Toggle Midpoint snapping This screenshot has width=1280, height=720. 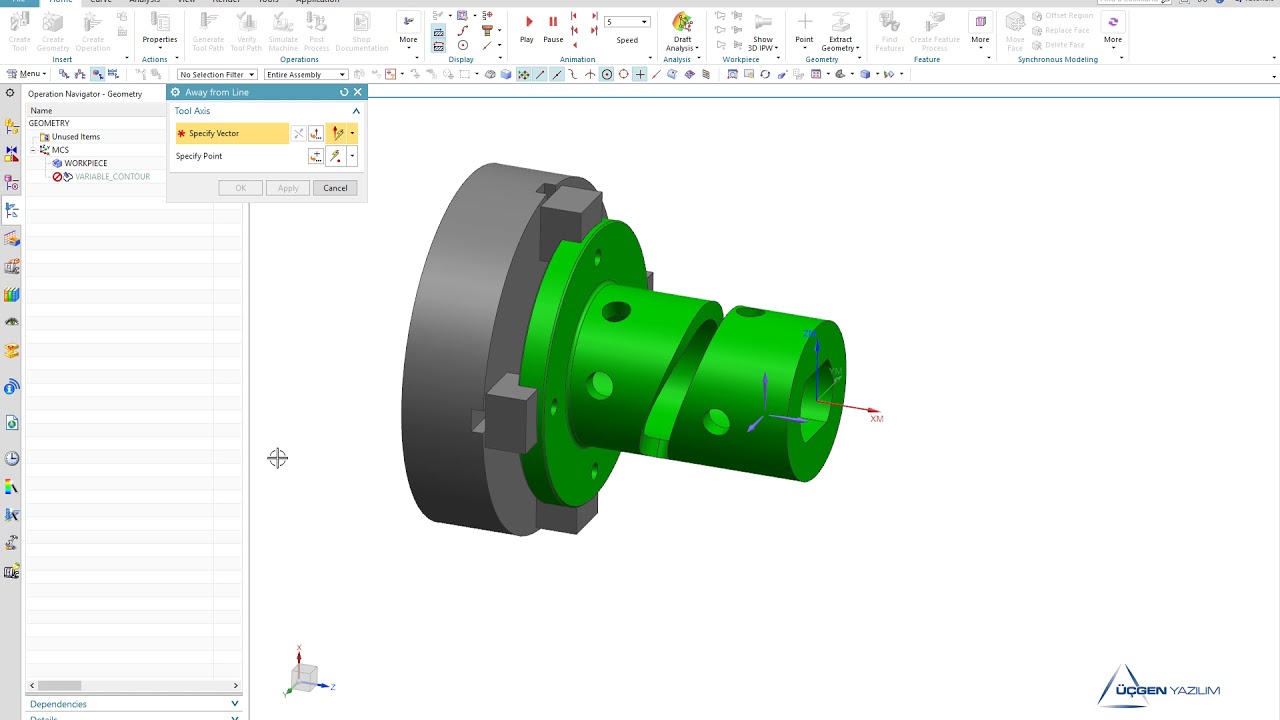click(557, 74)
